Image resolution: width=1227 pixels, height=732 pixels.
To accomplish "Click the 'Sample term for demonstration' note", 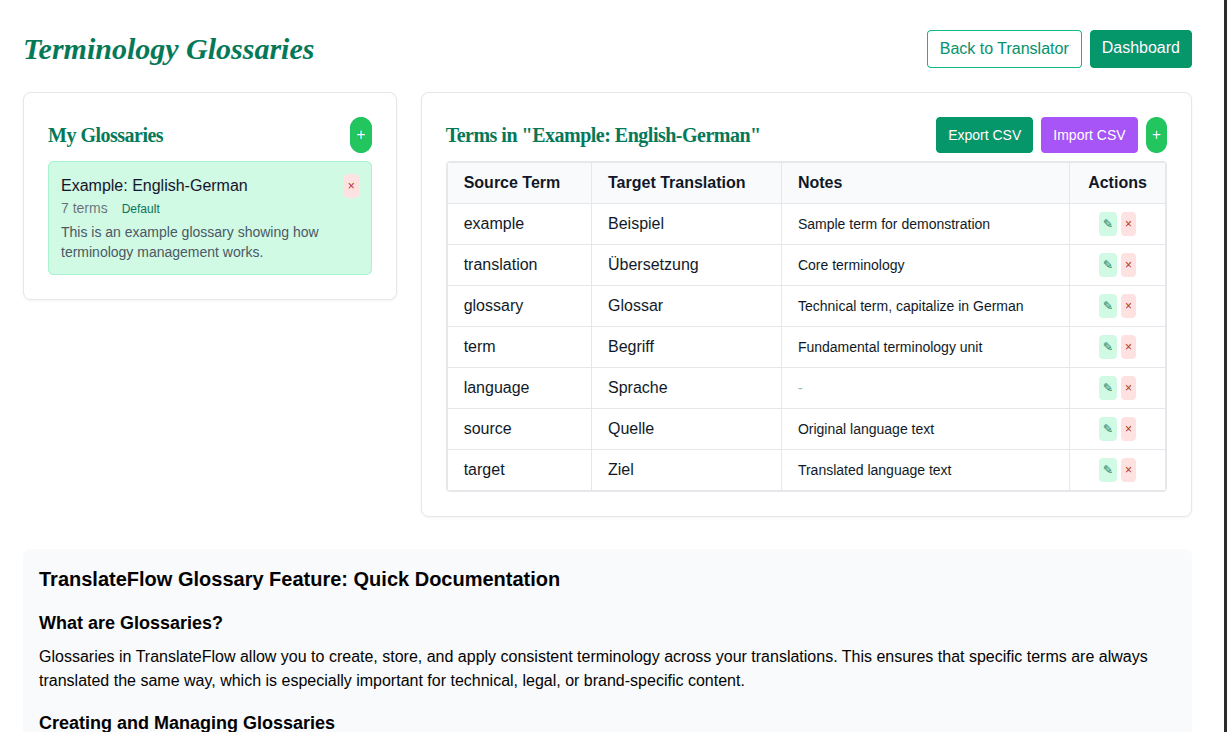I will pos(894,224).
